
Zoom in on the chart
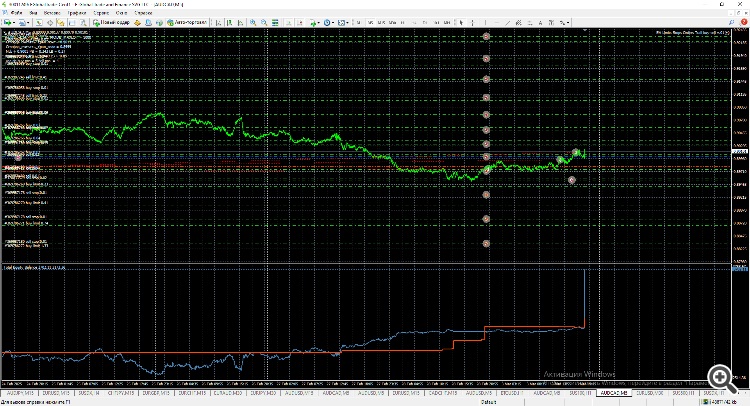tap(253, 22)
